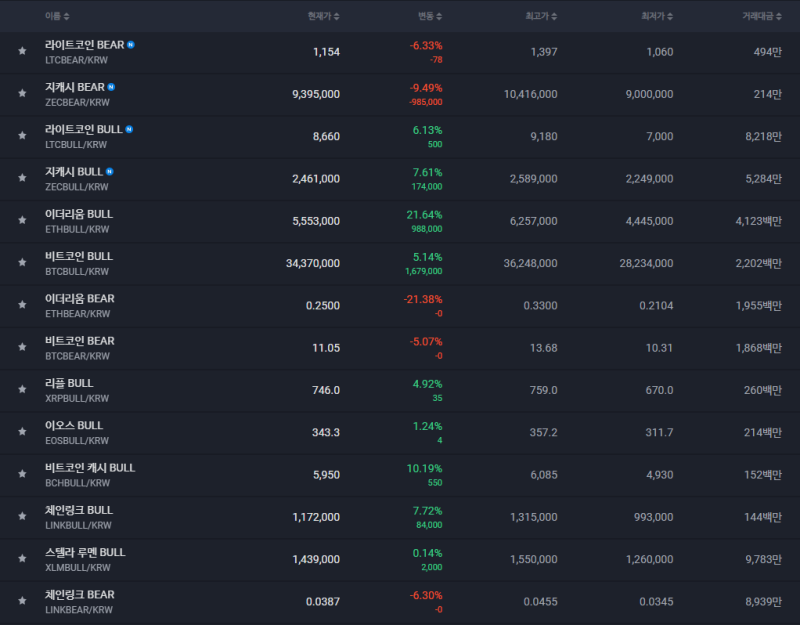This screenshot has height=625, width=800.
Task: Click the XRPBULL/KRW ticker symbol
Action: point(77,398)
